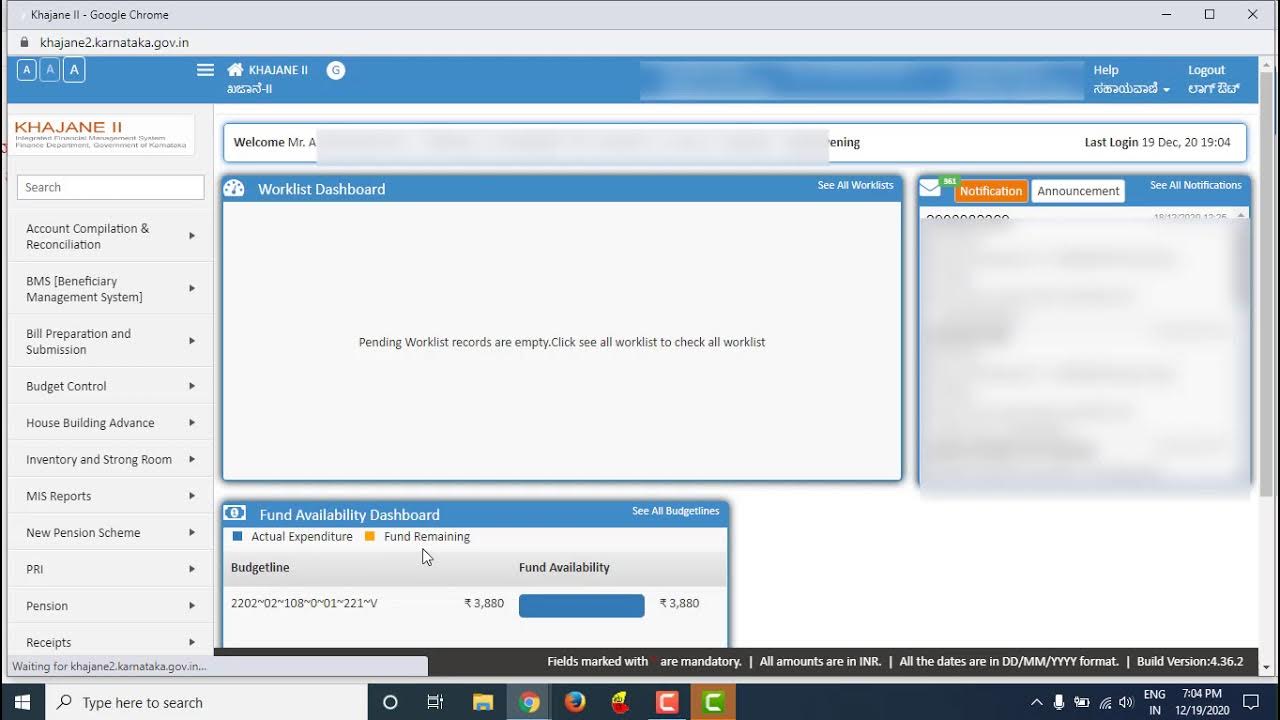Switch to Announcement tab

[x=1078, y=191]
